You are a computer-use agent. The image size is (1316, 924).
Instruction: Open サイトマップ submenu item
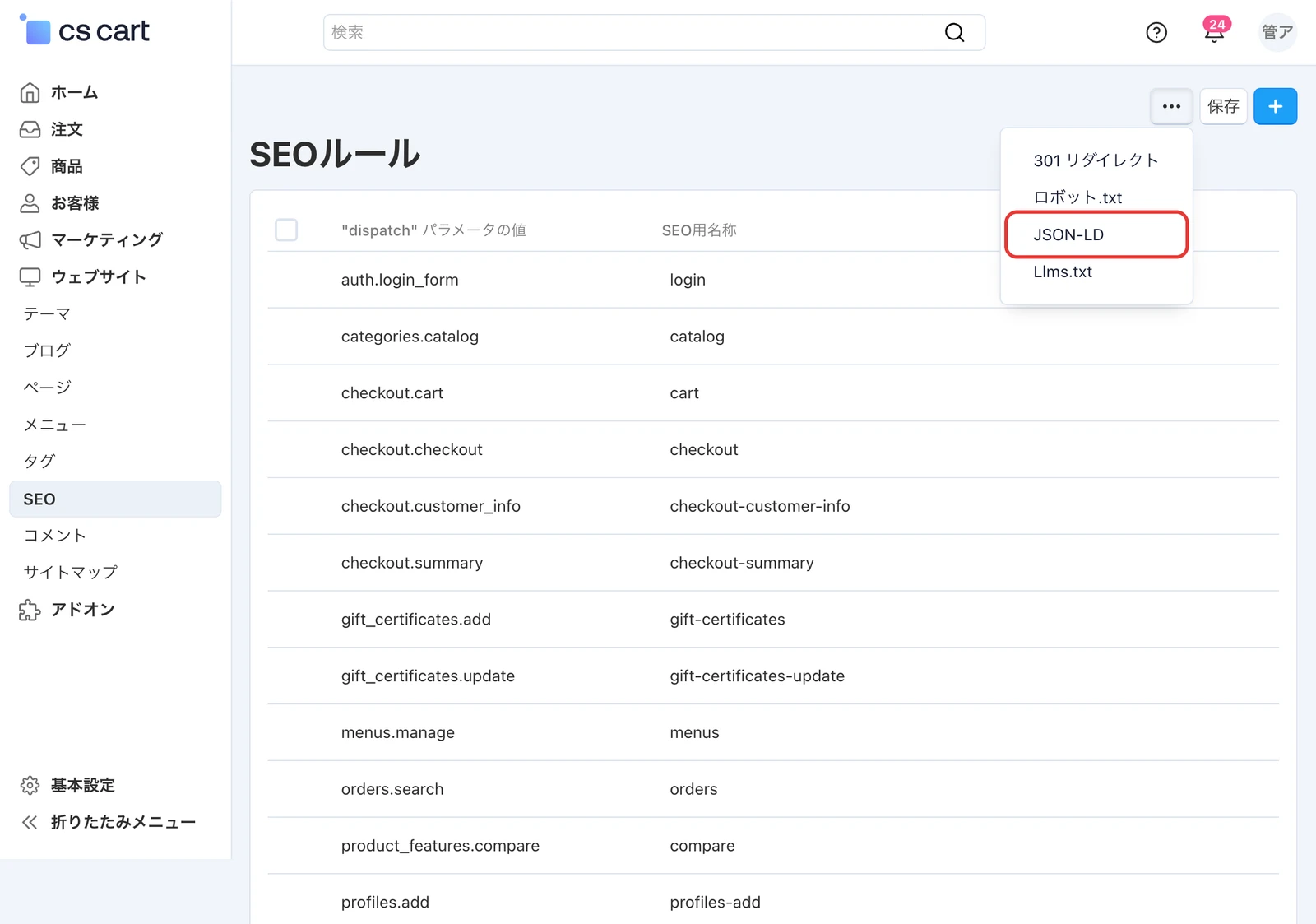(x=70, y=573)
